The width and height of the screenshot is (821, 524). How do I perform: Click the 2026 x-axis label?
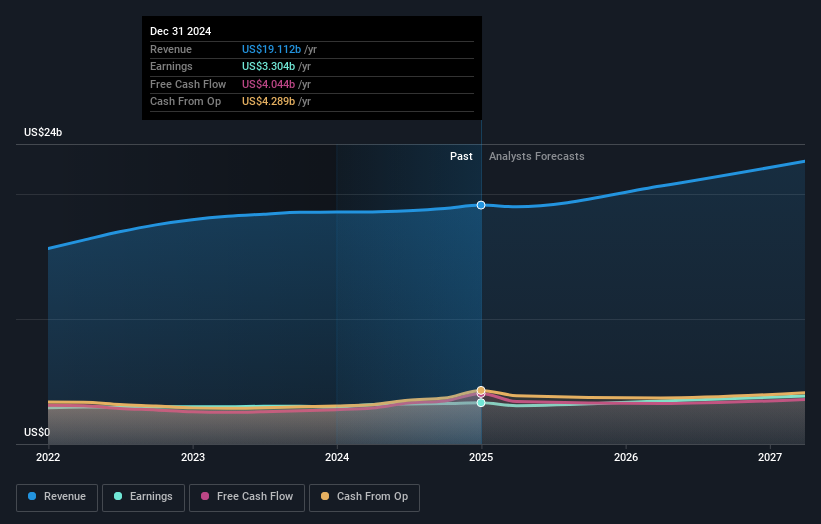[626, 458]
